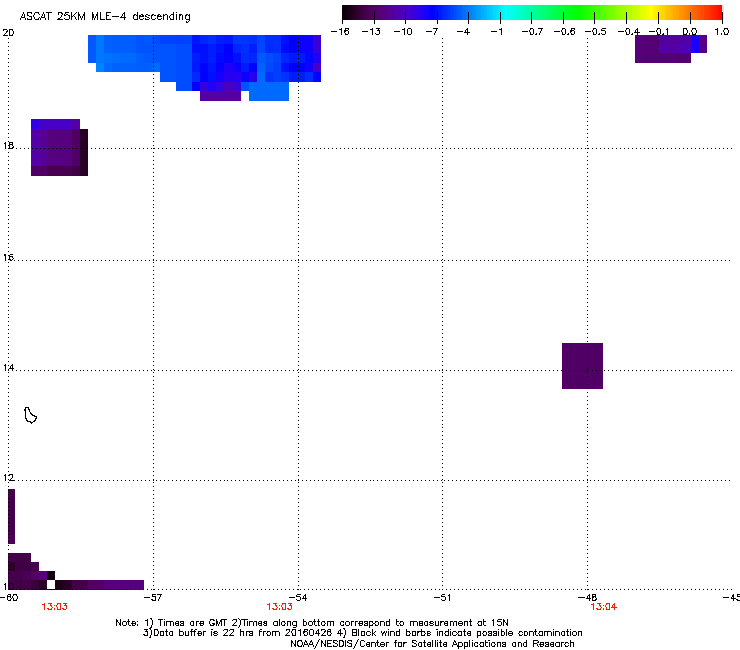740x650 pixels.
Task: Click the cyan section of the color bar
Action: (x=505, y=13)
